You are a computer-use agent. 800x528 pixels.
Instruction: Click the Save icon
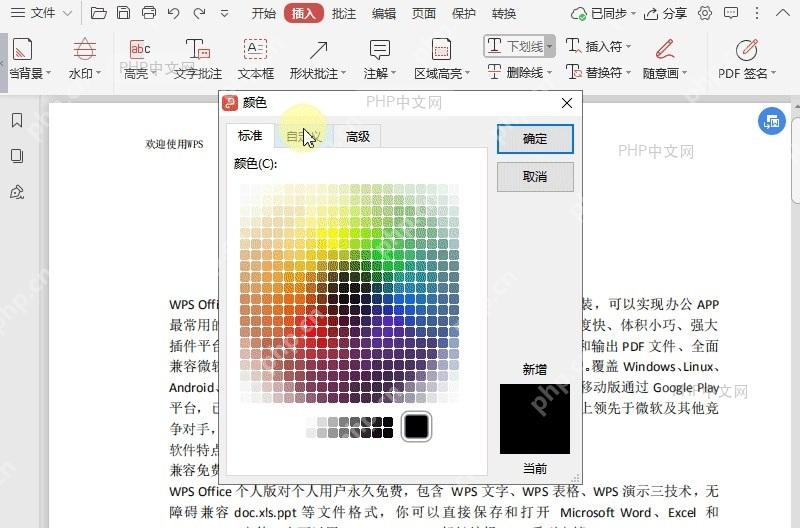123,13
